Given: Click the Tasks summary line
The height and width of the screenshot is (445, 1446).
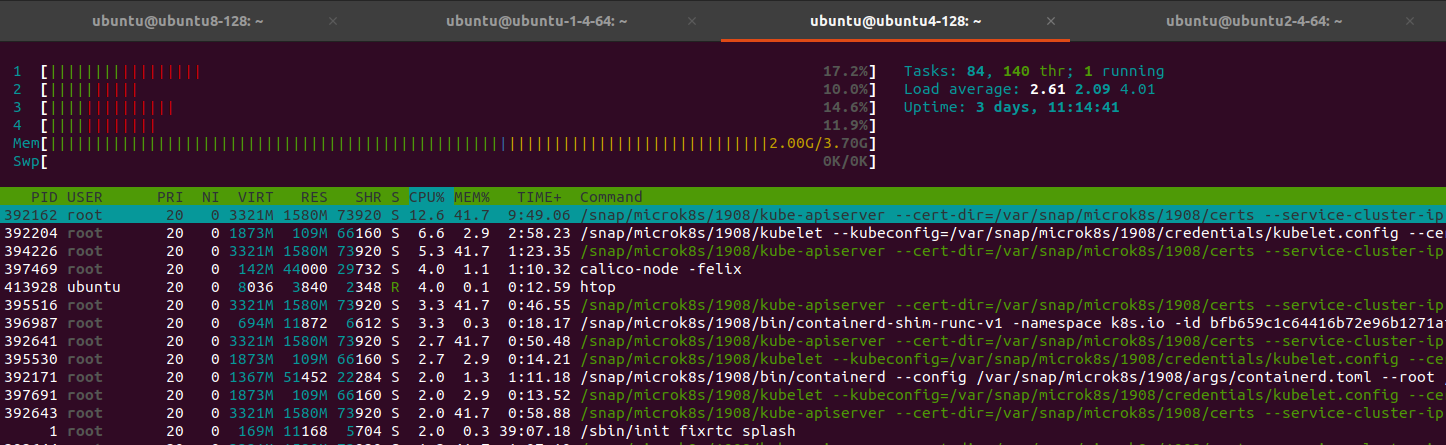Looking at the screenshot, I should pos(1033,72).
